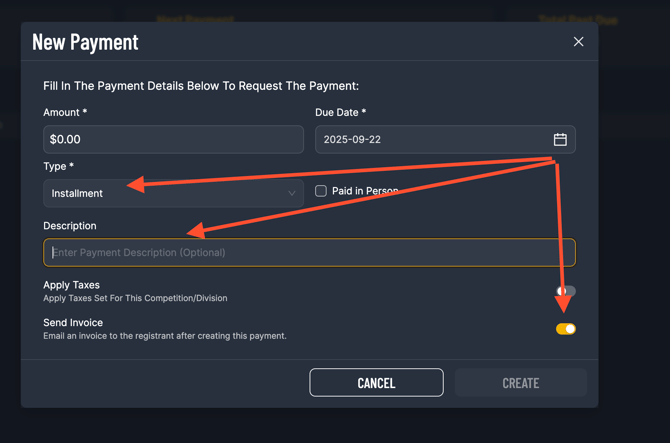Close the New Payment dialog with X
The height and width of the screenshot is (443, 670).
pyautogui.click(x=578, y=41)
